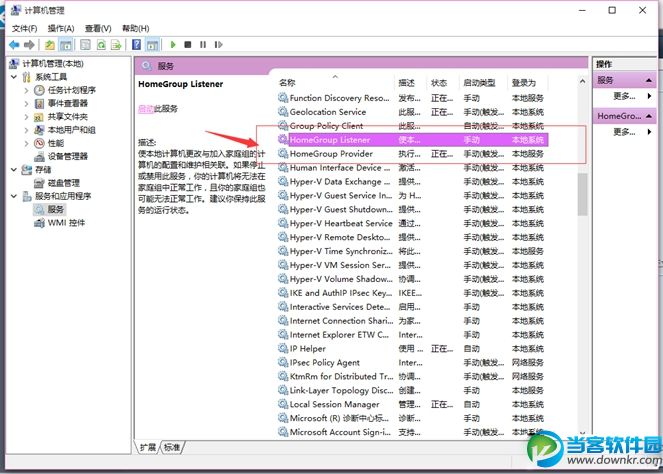Image resolution: width=663 pixels, height=474 pixels.
Task: Click the scrollbar up arrow in services list
Action: pyautogui.click(x=582, y=81)
